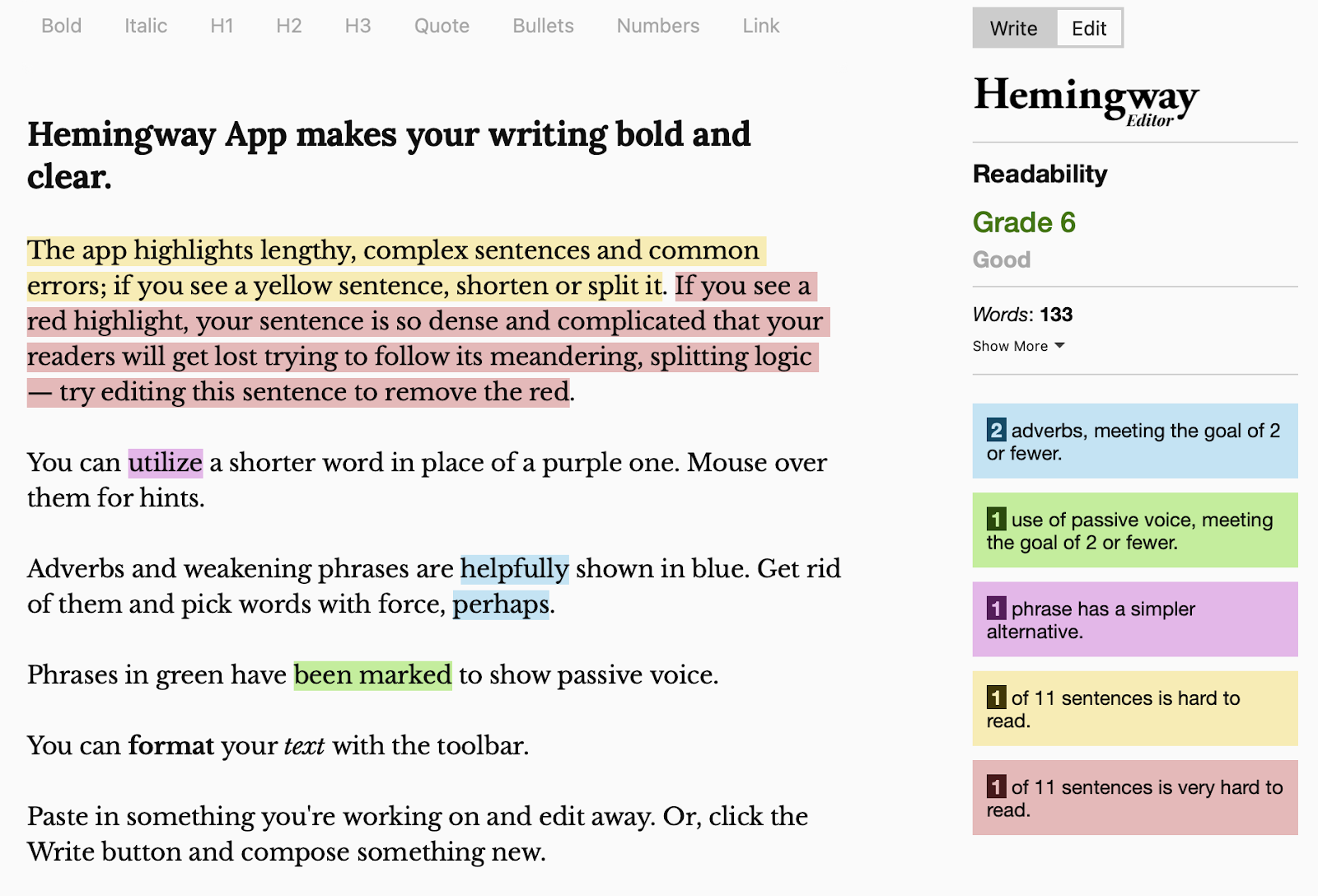Set the H2 heading style

click(x=289, y=26)
